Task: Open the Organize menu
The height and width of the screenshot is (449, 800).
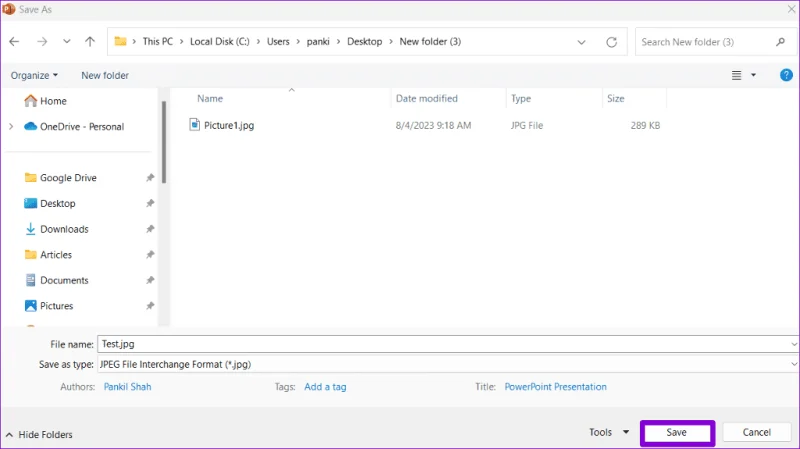Action: [34, 76]
